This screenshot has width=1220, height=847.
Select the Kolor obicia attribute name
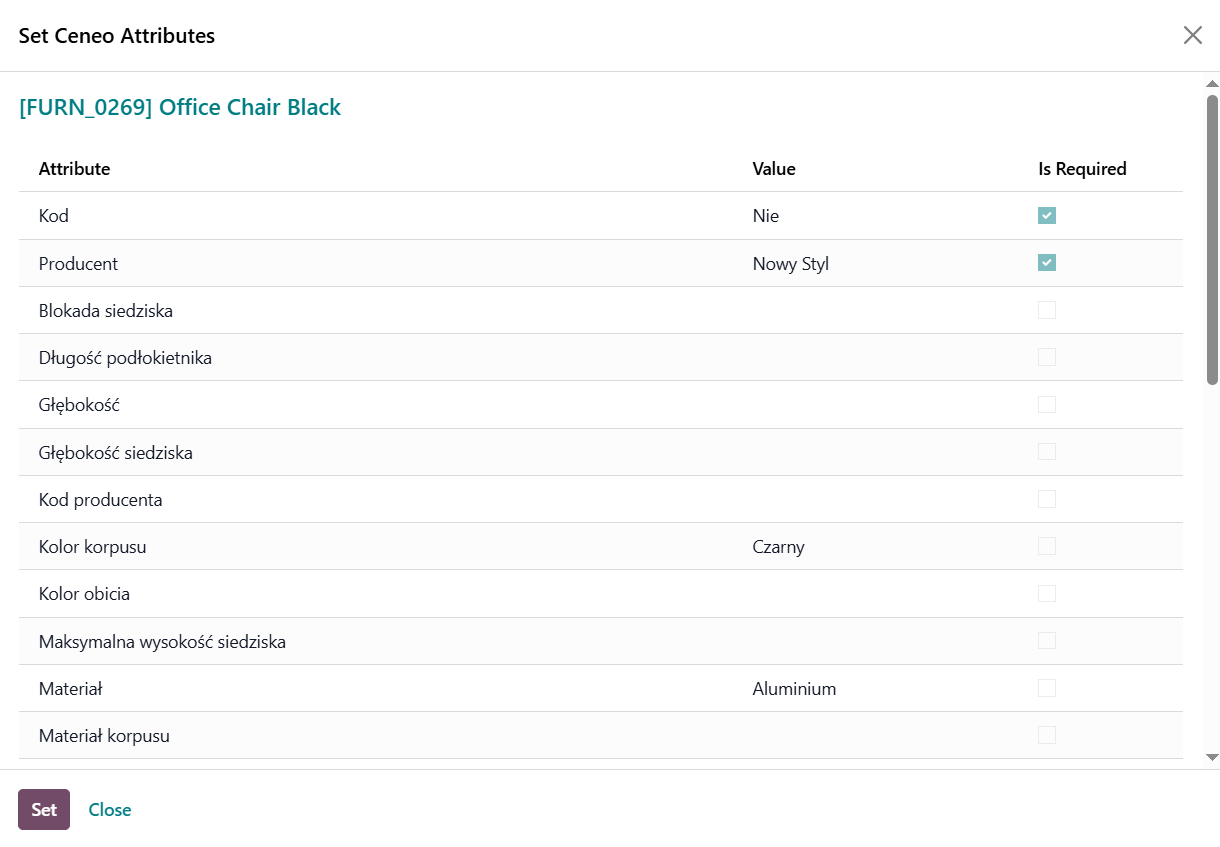click(84, 594)
